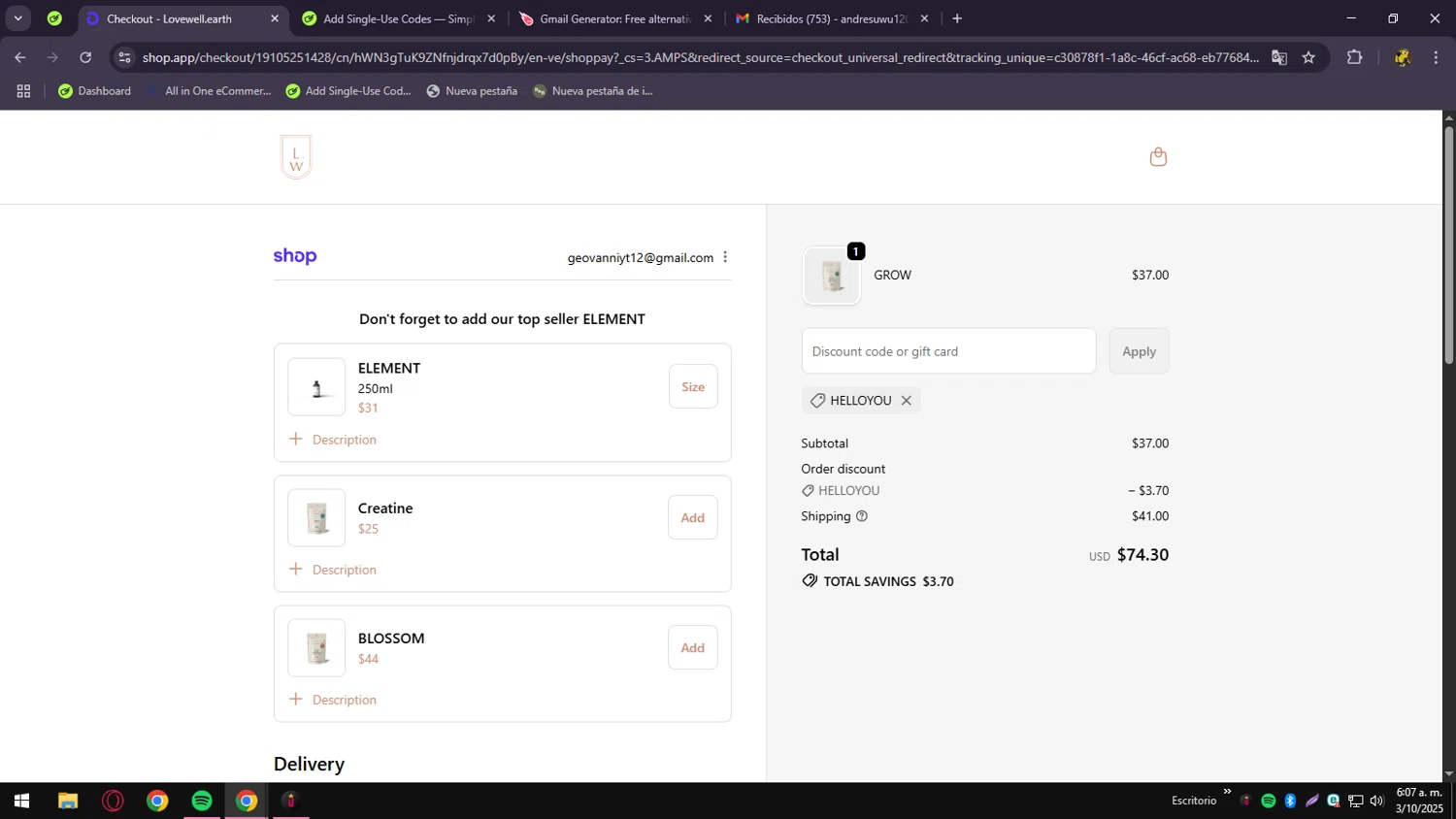The width and height of the screenshot is (1456, 819).
Task: Switch to the Checkout - Lovewell.earth tab
Action: click(x=182, y=18)
